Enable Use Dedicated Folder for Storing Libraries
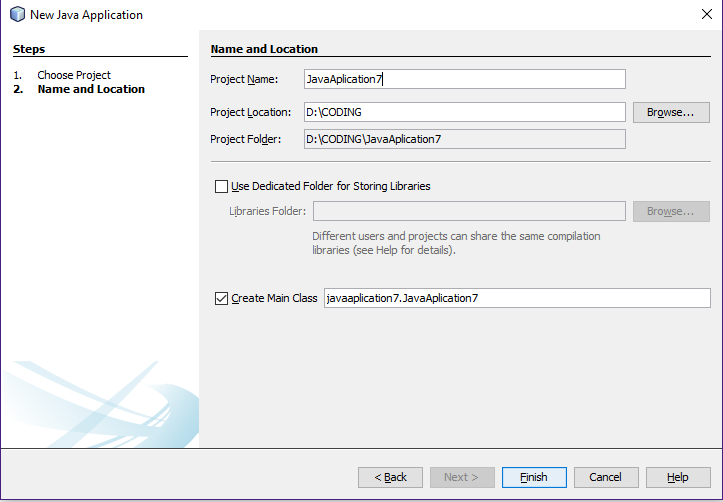The height and width of the screenshot is (502, 723). (x=221, y=186)
